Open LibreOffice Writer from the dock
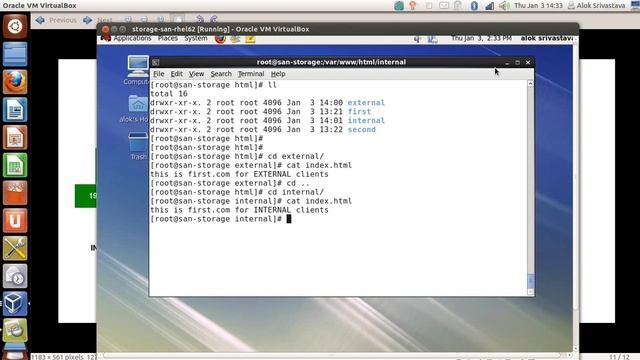 point(15,109)
